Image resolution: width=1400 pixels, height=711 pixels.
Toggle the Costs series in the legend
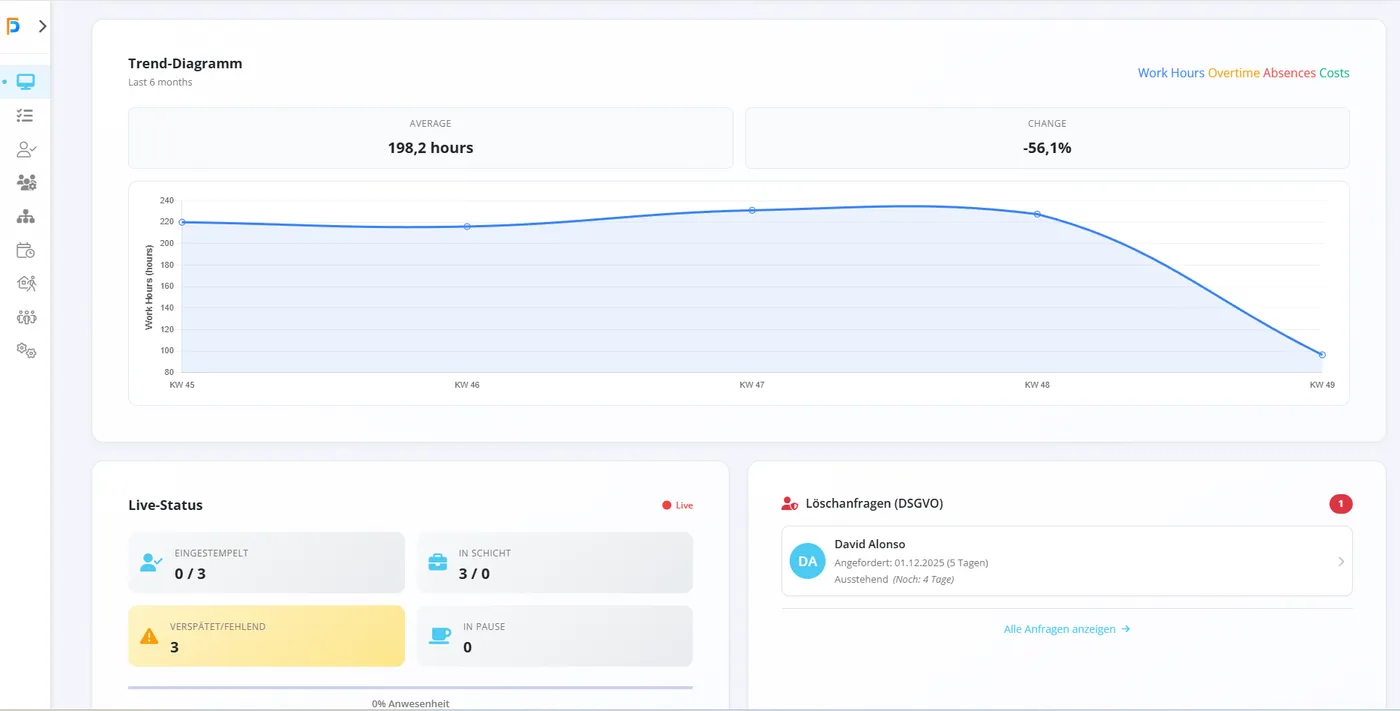point(1335,72)
